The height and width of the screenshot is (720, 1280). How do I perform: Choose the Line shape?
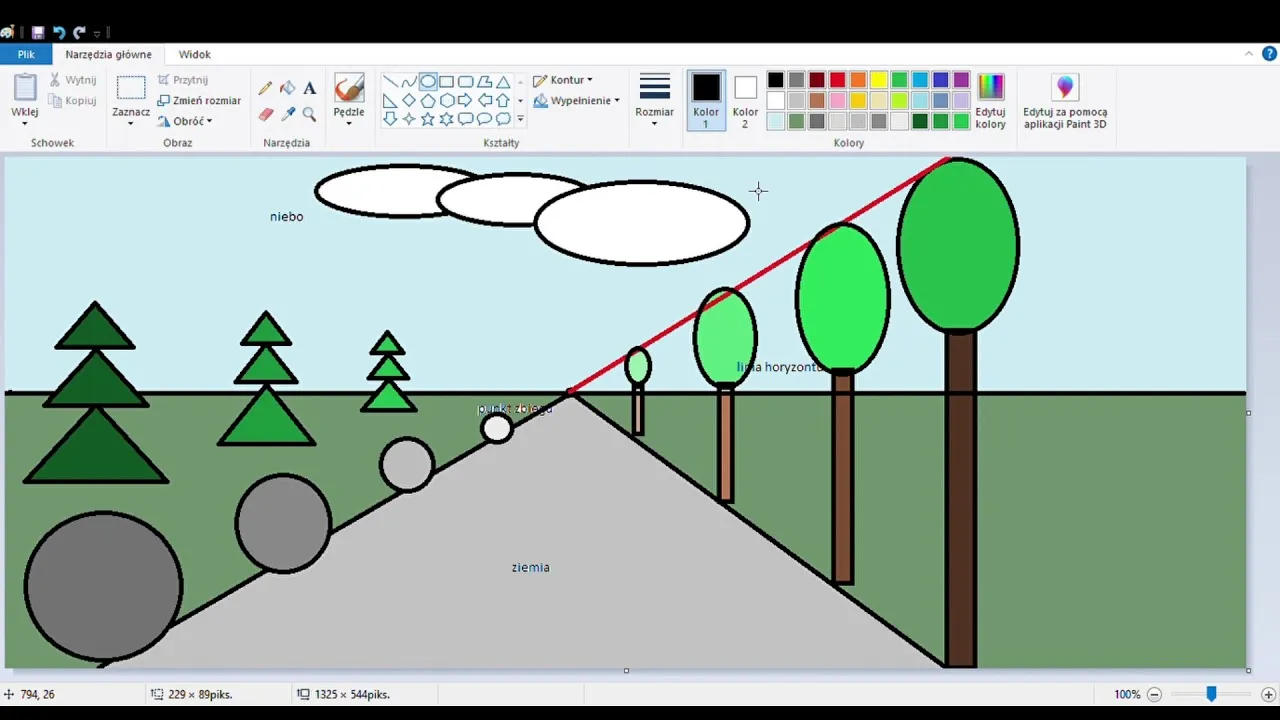pyautogui.click(x=390, y=82)
